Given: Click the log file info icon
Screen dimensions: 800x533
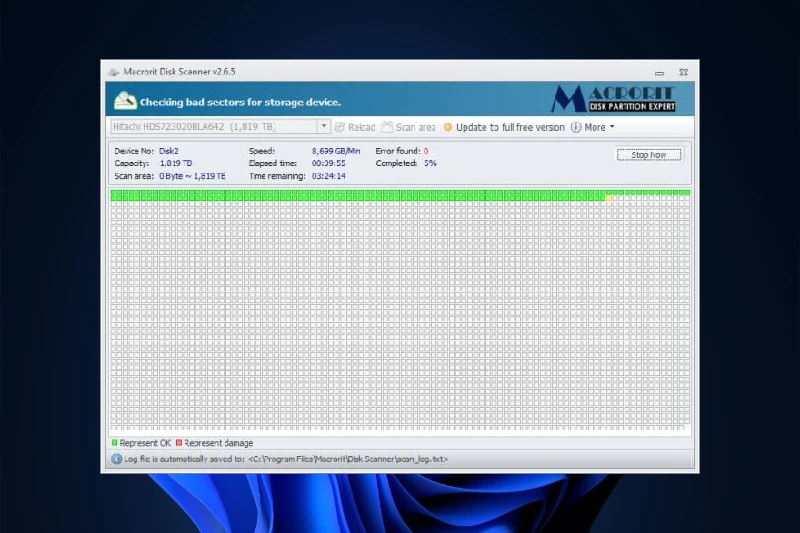Looking at the screenshot, I should 116,459.
